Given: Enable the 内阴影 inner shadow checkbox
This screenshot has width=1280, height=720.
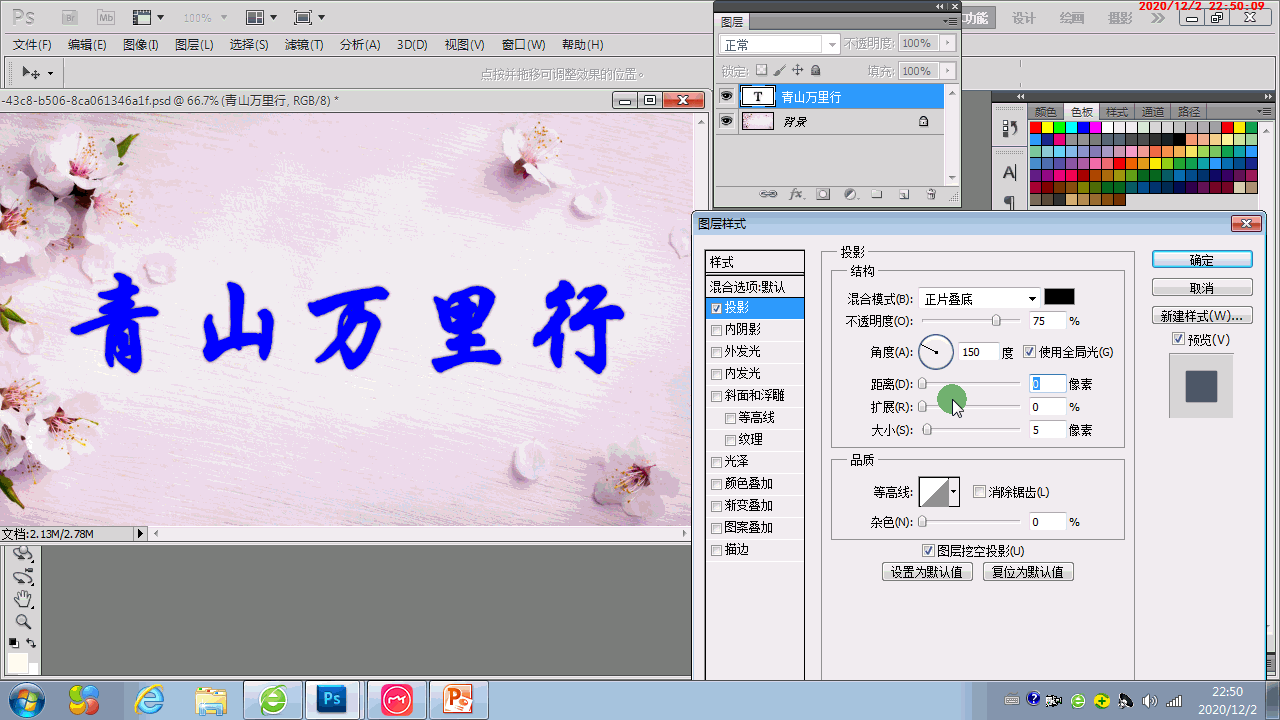Looking at the screenshot, I should point(716,330).
